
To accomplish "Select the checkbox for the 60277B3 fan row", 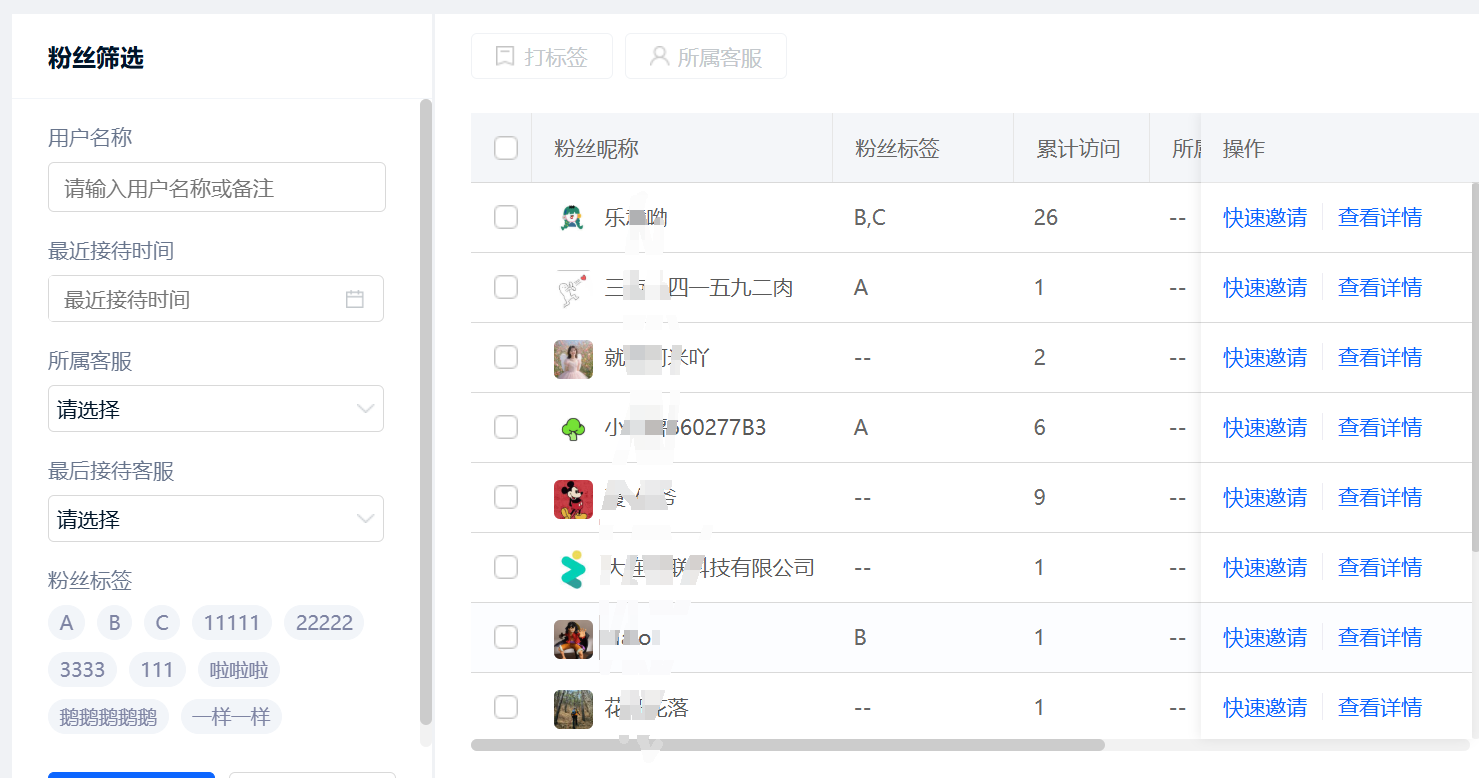I will 506,427.
